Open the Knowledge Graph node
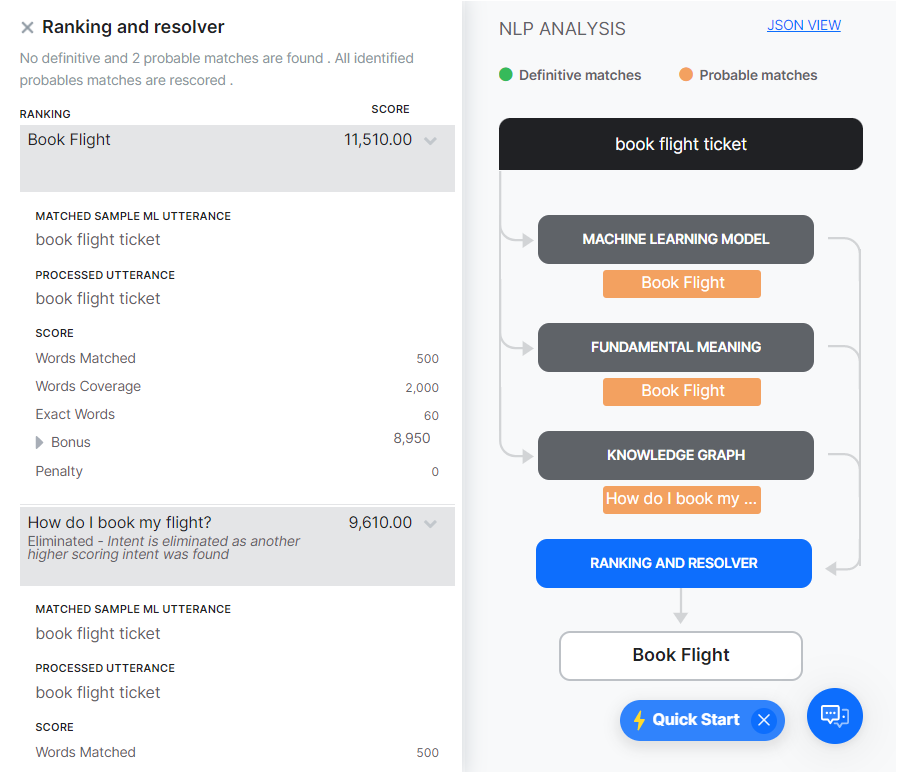 tap(675, 456)
